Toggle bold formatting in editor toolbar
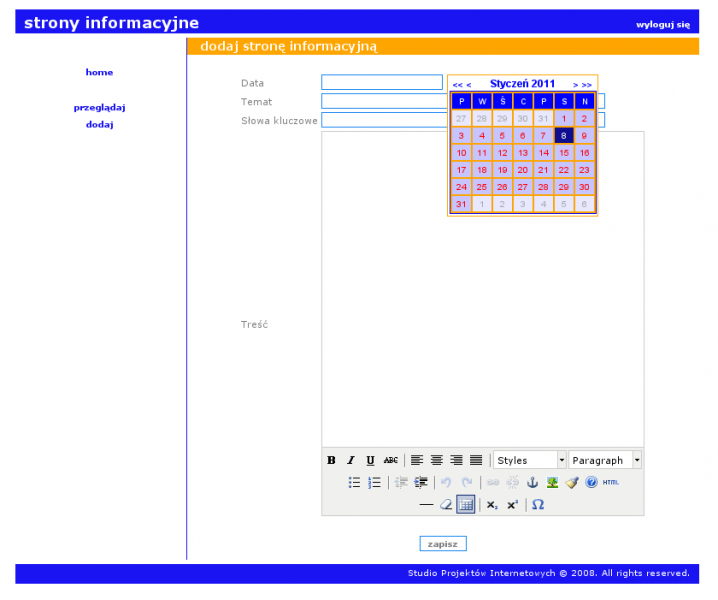This screenshot has height=600, width=718. 331,460
